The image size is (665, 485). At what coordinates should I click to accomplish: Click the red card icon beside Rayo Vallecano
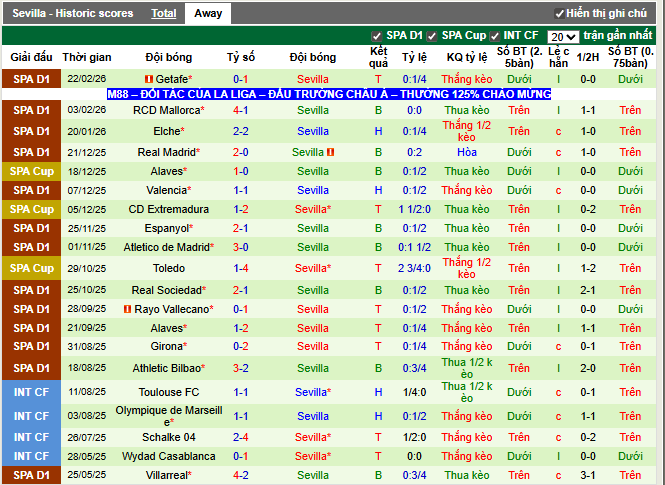point(127,309)
